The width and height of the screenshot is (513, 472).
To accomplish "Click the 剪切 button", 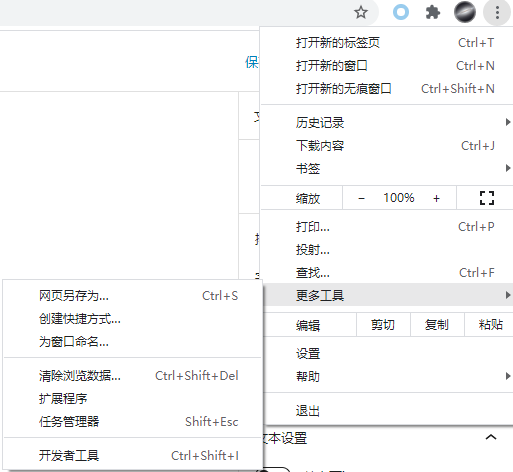I will point(383,324).
